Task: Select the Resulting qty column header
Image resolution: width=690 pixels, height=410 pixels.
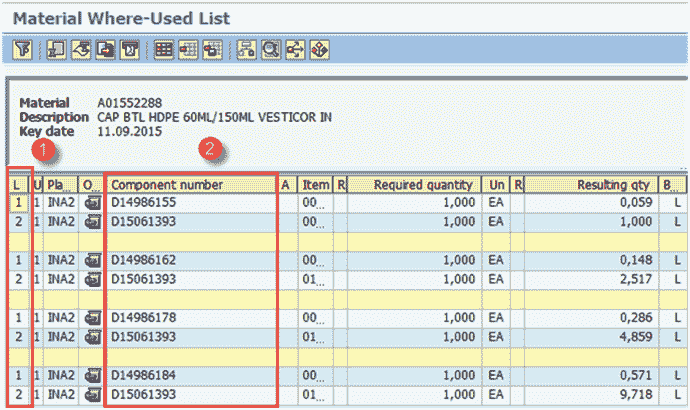Action: [591, 185]
